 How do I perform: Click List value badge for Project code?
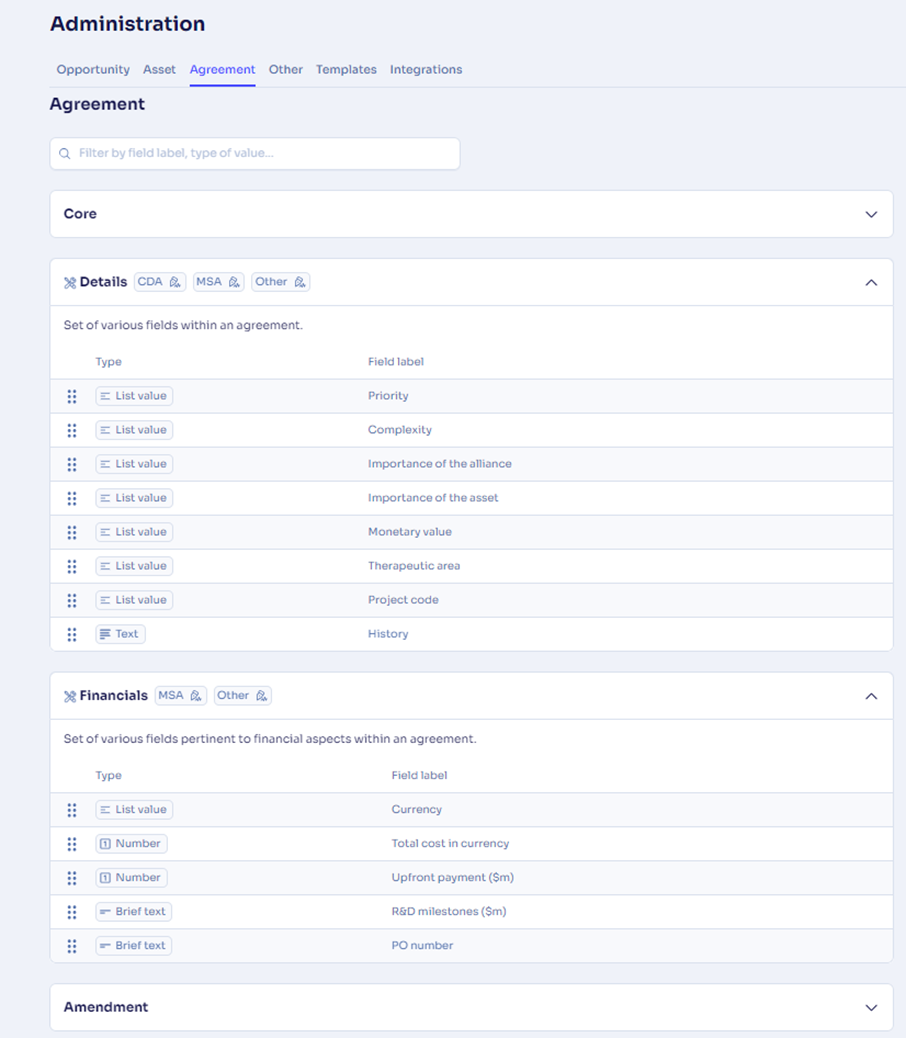tap(134, 600)
